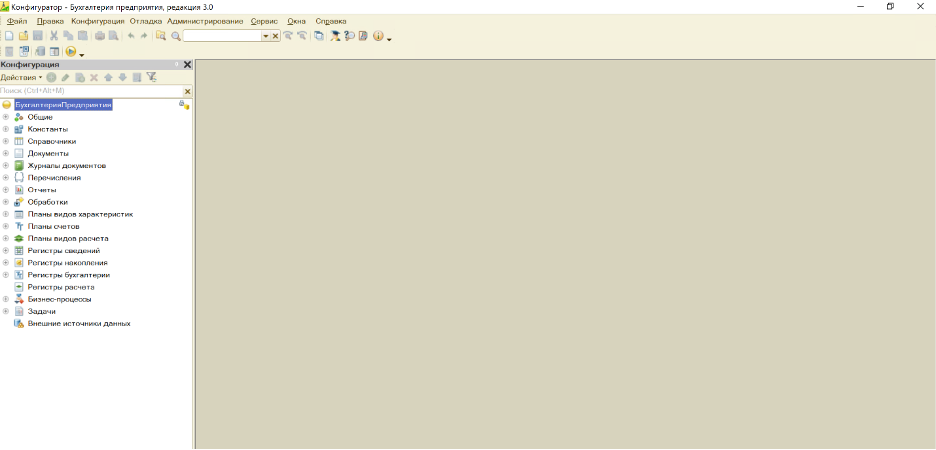Click the red delete X icon in panel toolbar

pyautogui.click(x=94, y=77)
